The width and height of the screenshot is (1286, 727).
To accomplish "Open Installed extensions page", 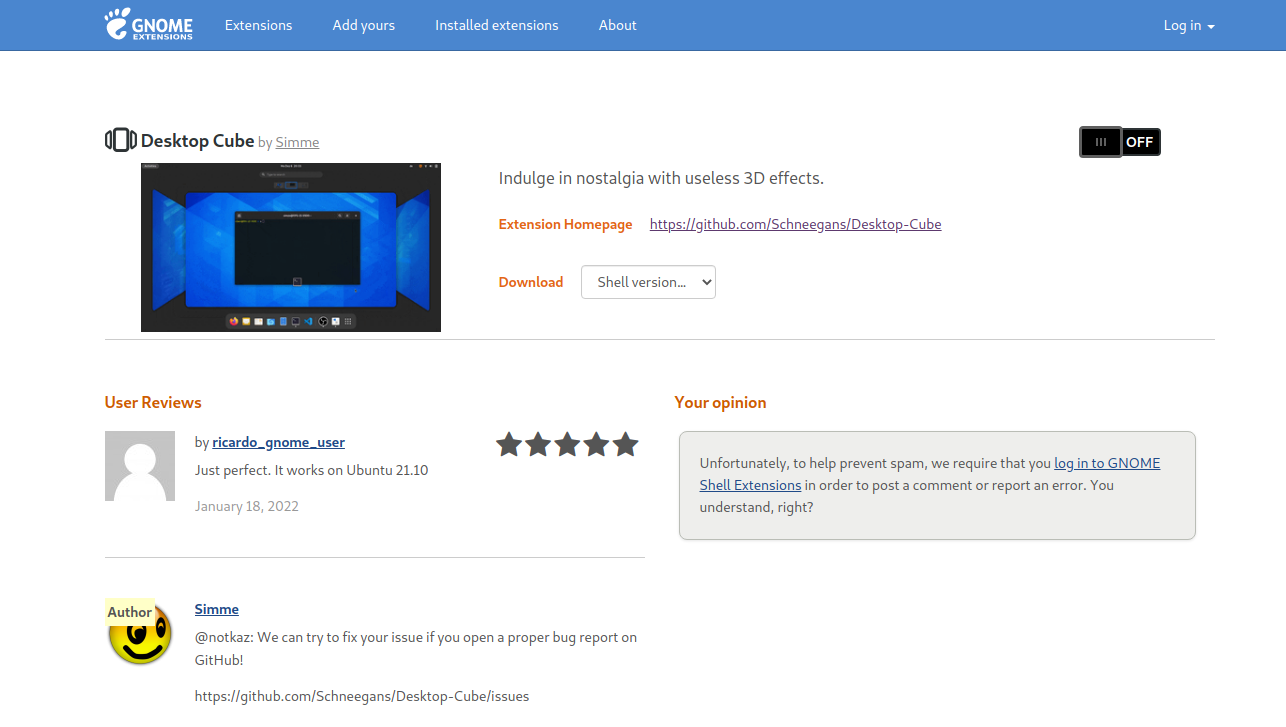I will [x=496, y=25].
